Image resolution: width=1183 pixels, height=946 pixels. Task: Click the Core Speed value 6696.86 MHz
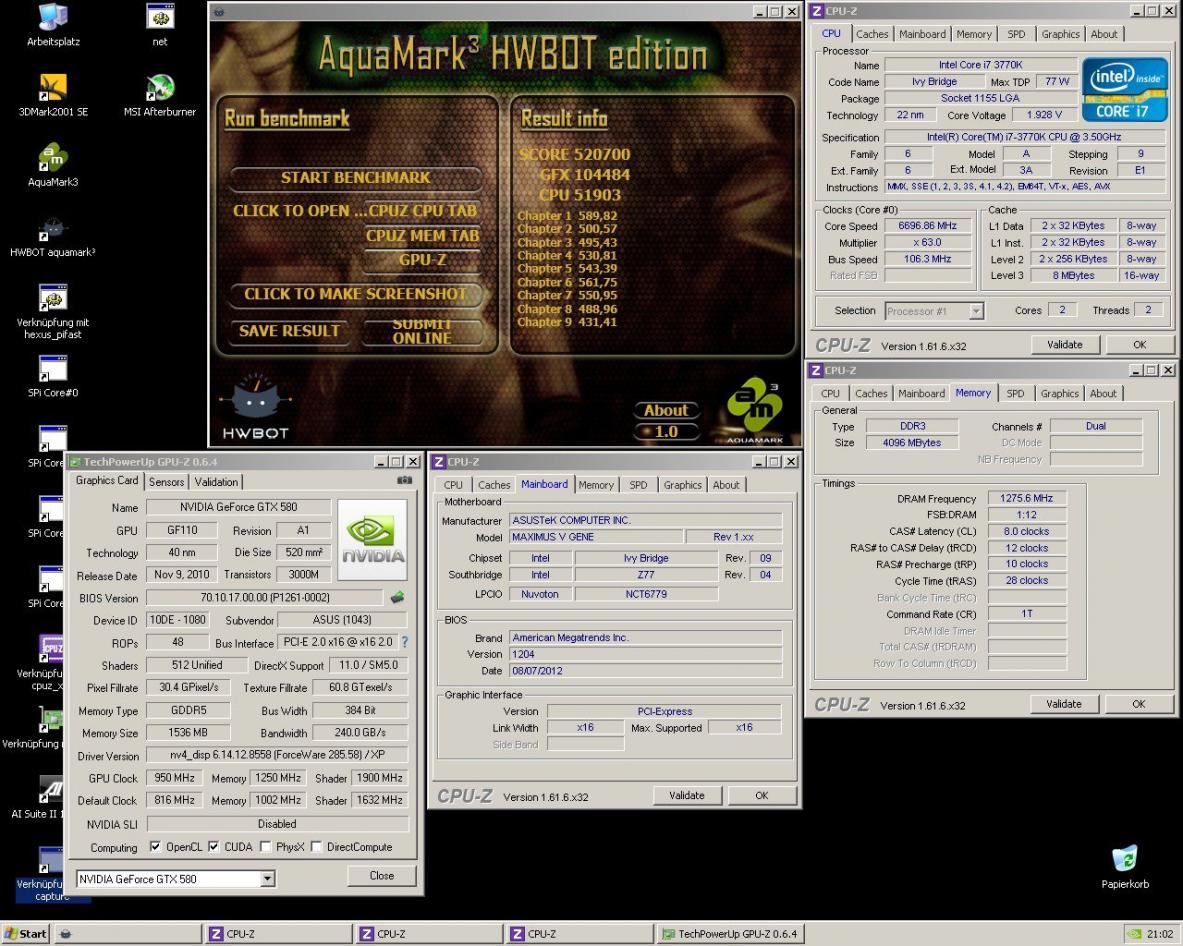point(927,226)
